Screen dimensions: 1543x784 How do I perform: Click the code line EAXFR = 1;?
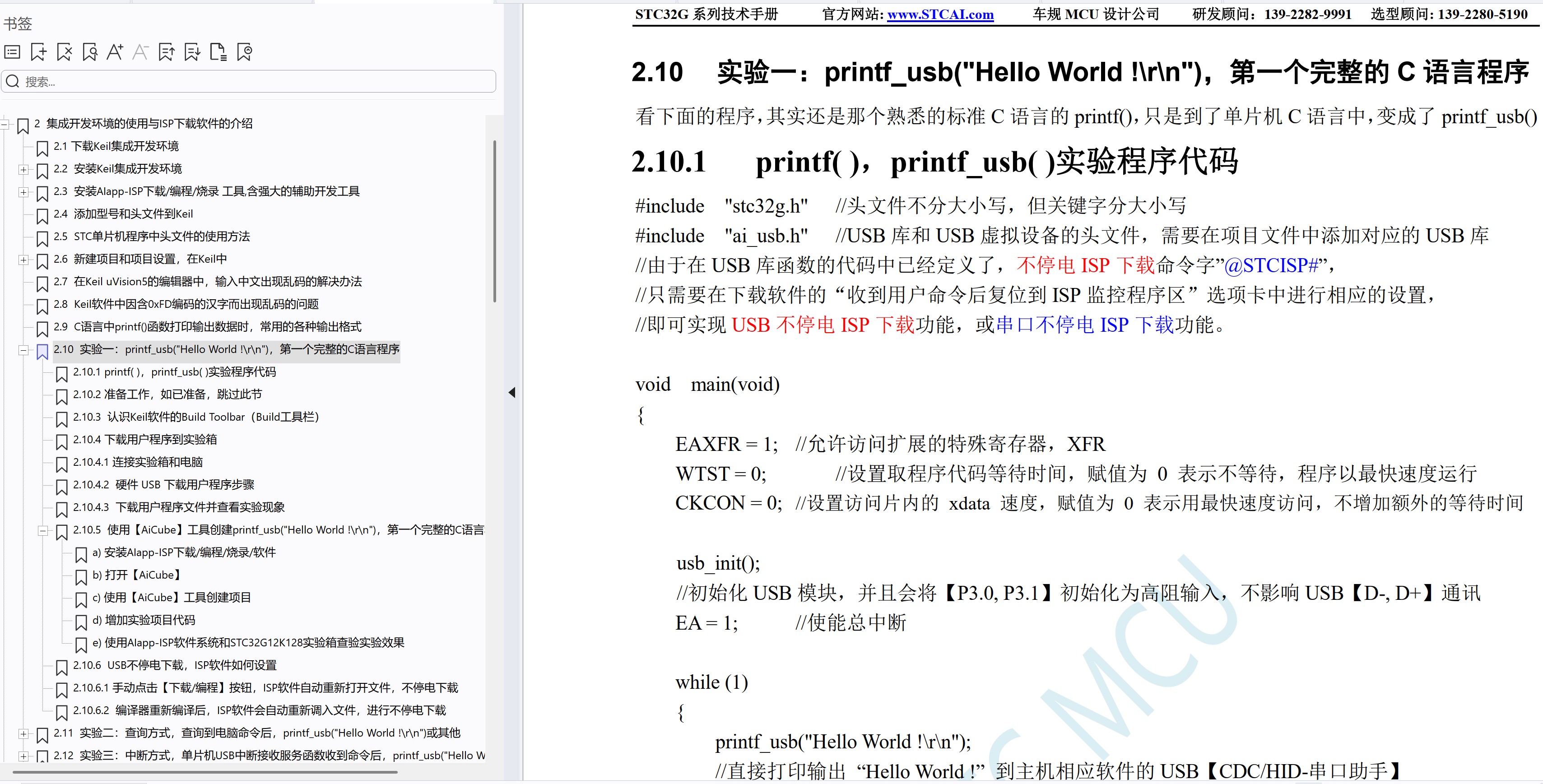click(x=726, y=444)
